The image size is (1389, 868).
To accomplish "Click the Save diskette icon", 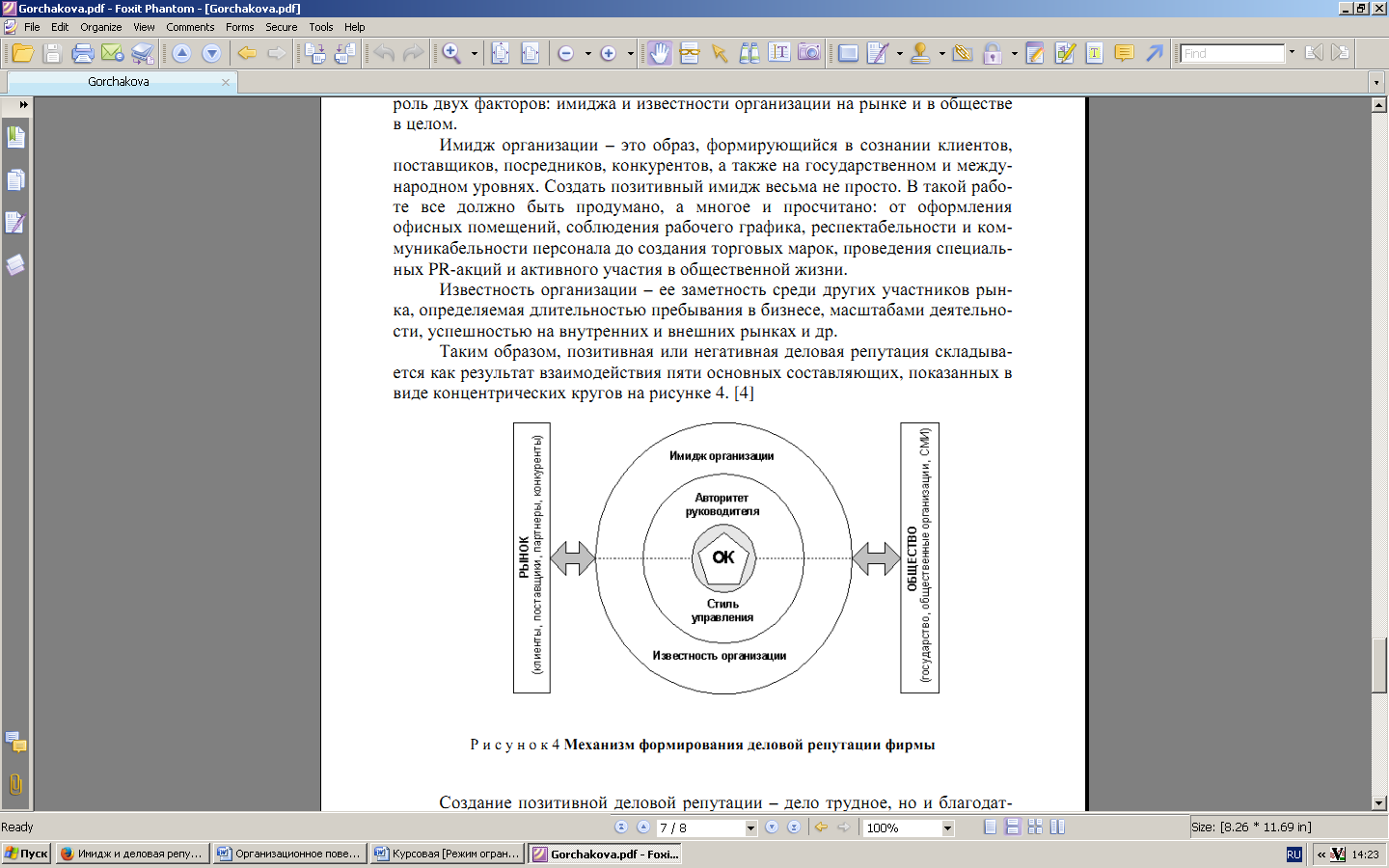I will tap(53, 53).
